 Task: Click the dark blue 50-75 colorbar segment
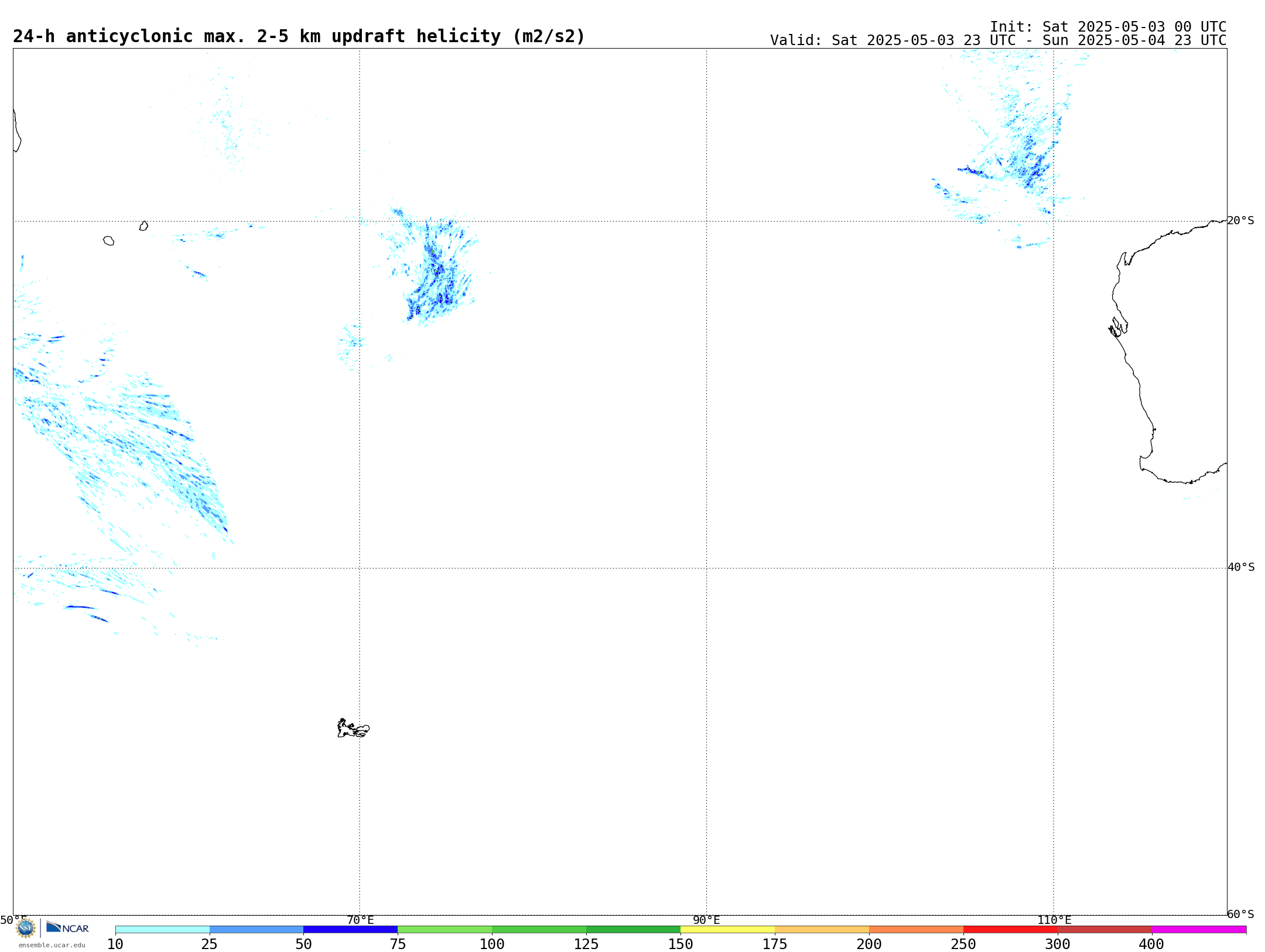pos(350,930)
